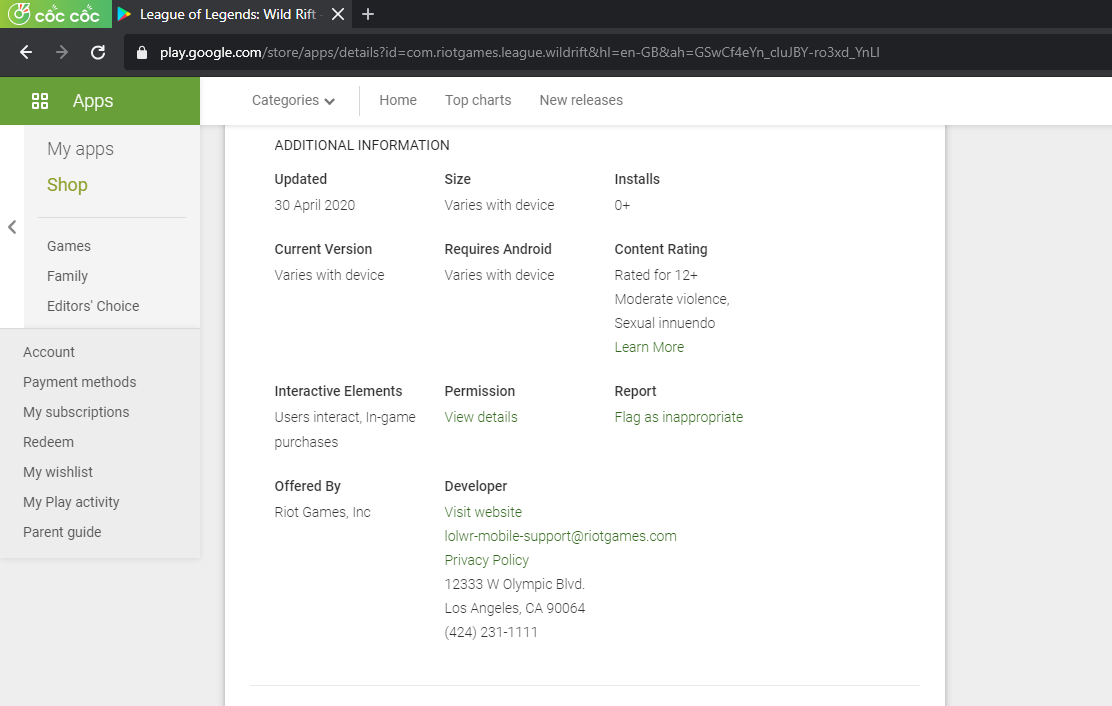Click the address bar URL
The height and width of the screenshot is (706, 1112).
point(519,52)
